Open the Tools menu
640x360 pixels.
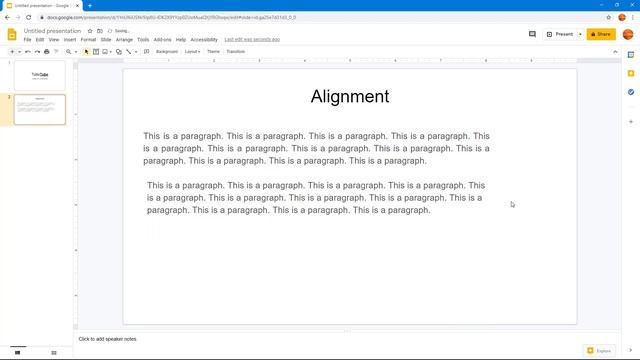pyautogui.click(x=143, y=40)
